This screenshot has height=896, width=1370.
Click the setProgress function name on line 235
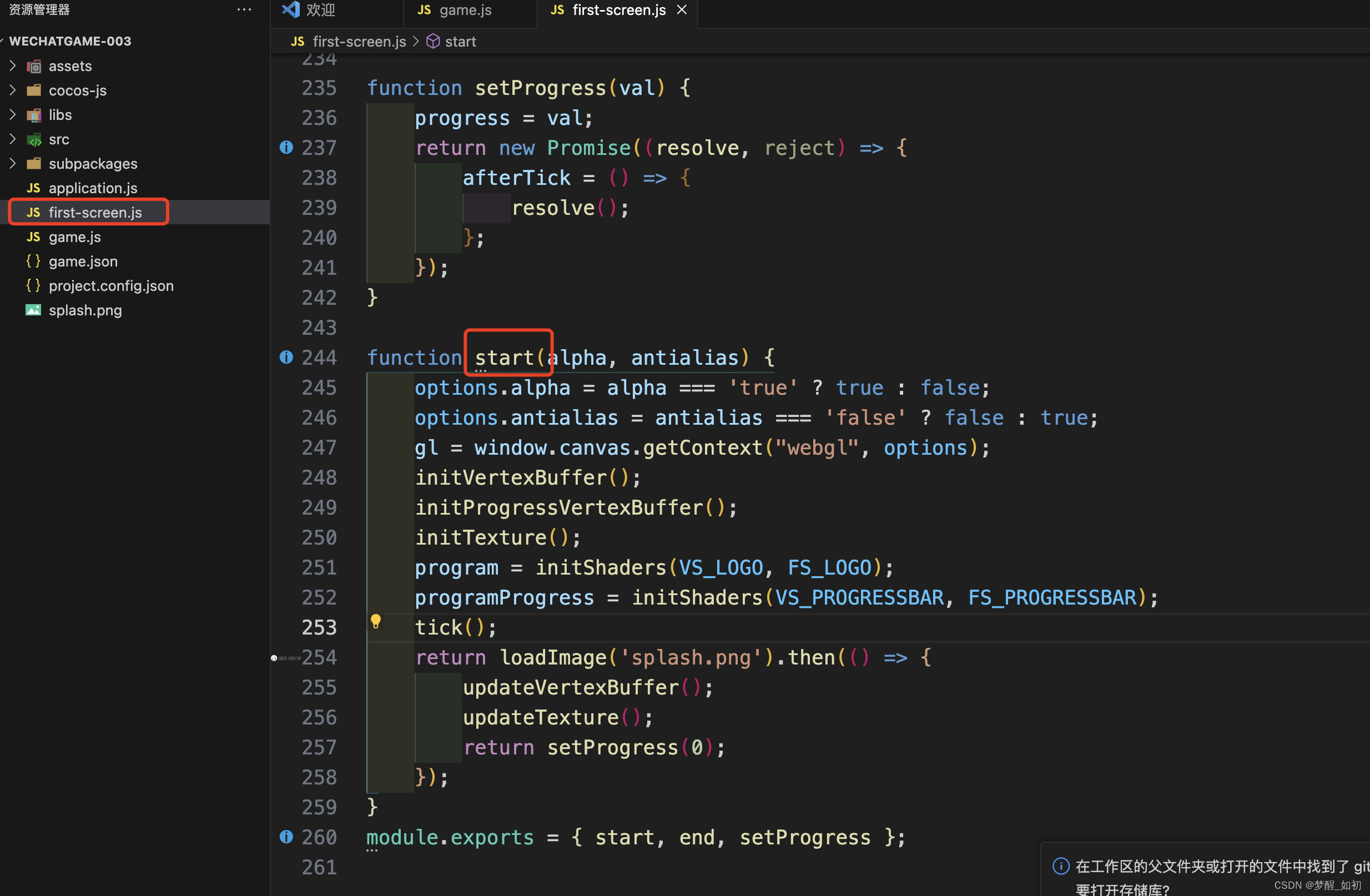pyautogui.click(x=541, y=88)
